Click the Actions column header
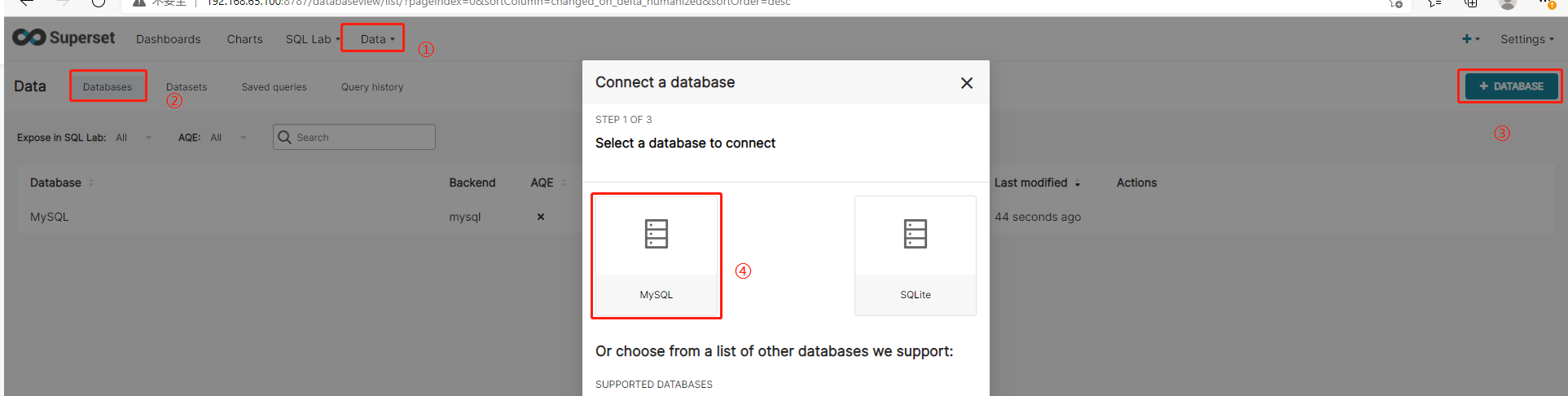Viewport: 1568px width, 396px height. pos(1136,183)
